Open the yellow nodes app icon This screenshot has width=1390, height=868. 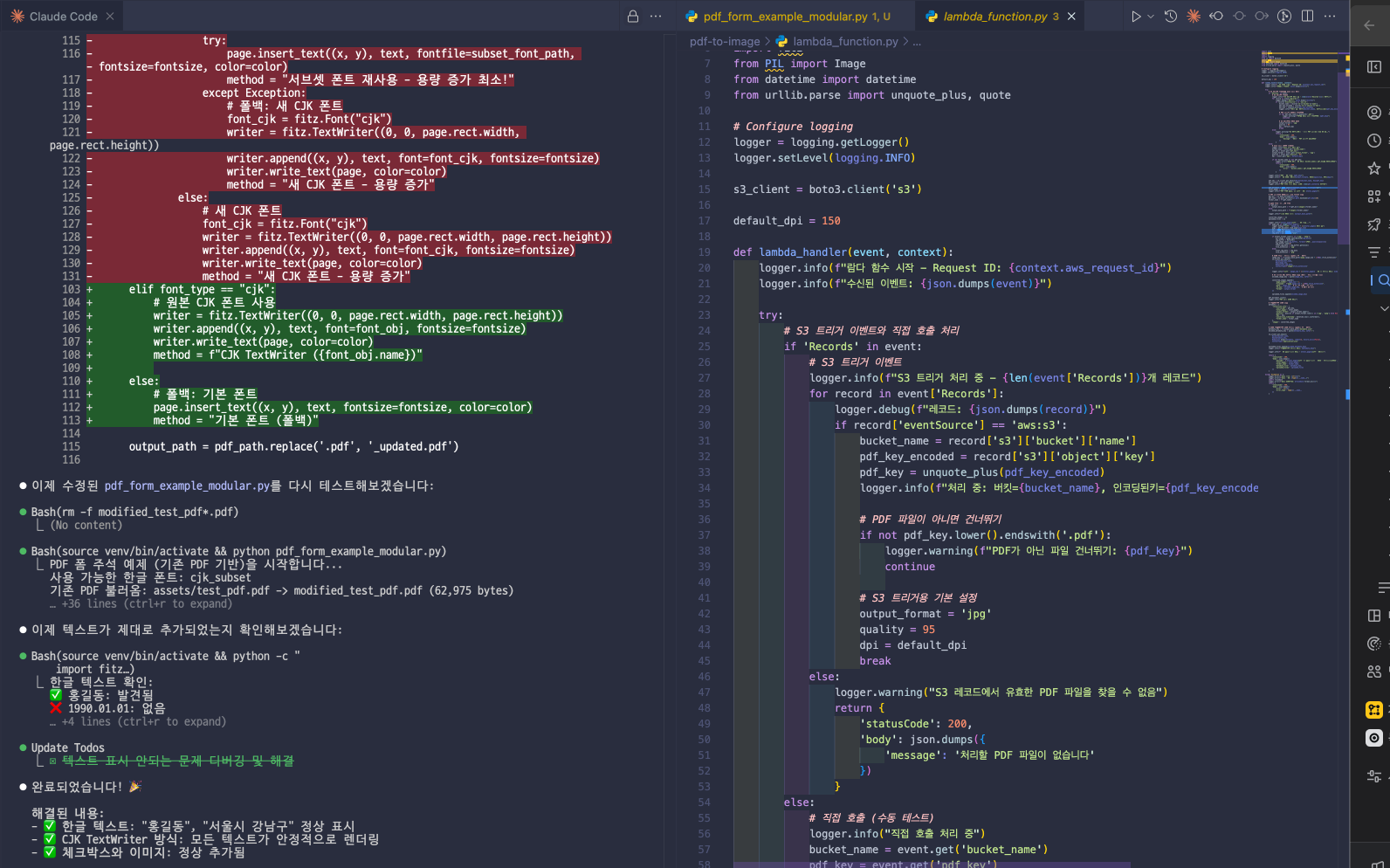[1374, 710]
